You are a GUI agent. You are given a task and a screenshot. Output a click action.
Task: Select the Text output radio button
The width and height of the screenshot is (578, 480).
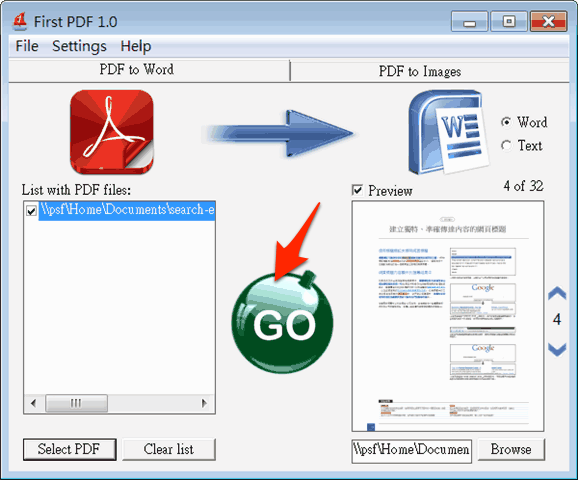click(506, 145)
